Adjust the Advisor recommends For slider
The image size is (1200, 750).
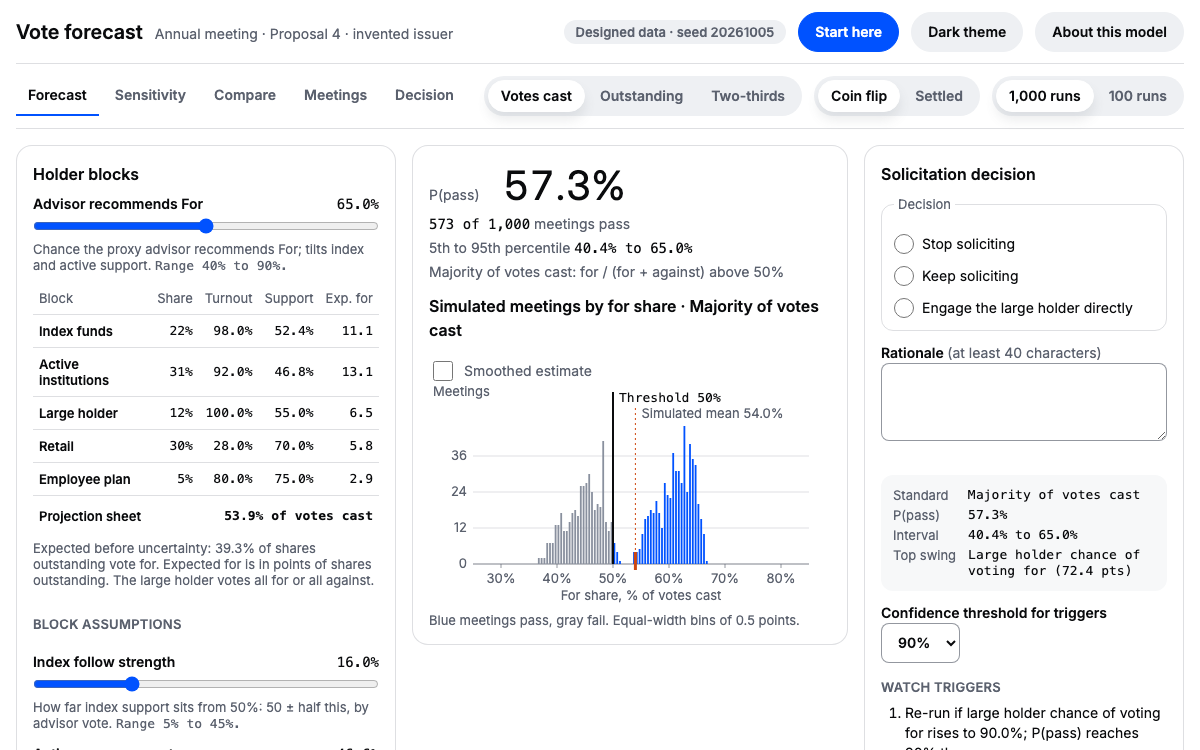tap(206, 226)
